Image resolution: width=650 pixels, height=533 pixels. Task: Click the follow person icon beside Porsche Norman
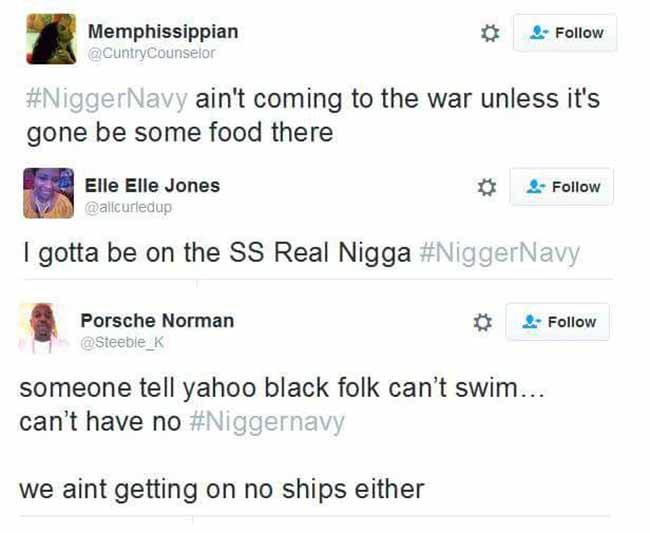click(531, 321)
